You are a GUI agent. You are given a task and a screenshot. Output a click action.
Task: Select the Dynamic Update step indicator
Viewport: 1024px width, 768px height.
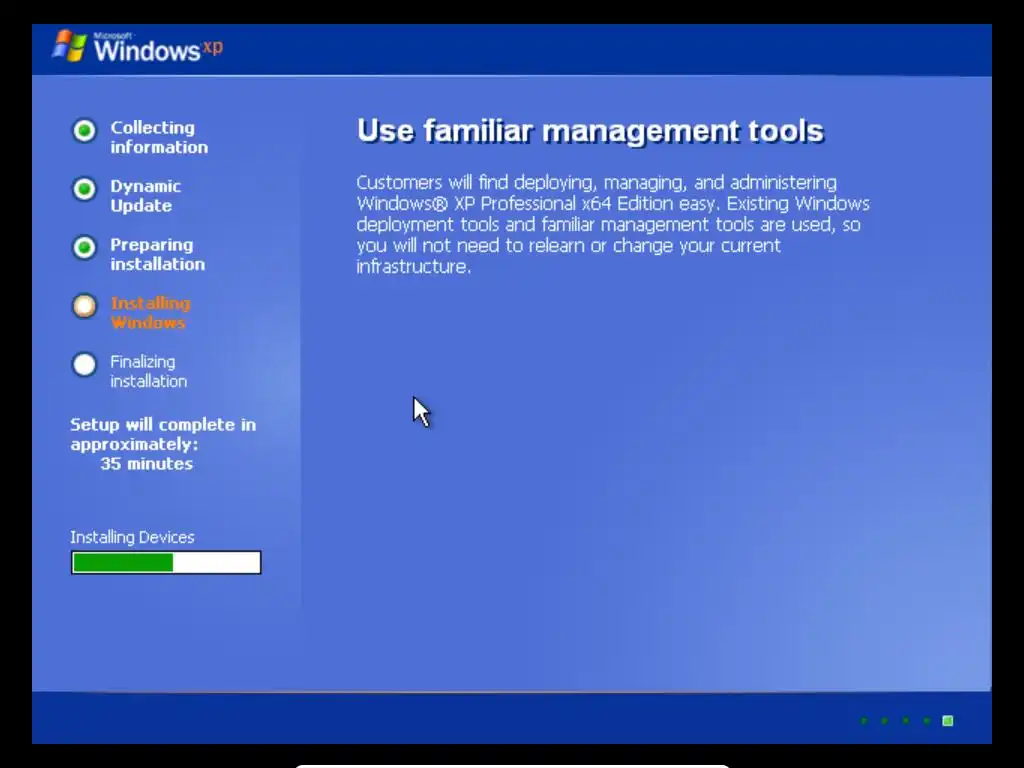tap(84, 189)
